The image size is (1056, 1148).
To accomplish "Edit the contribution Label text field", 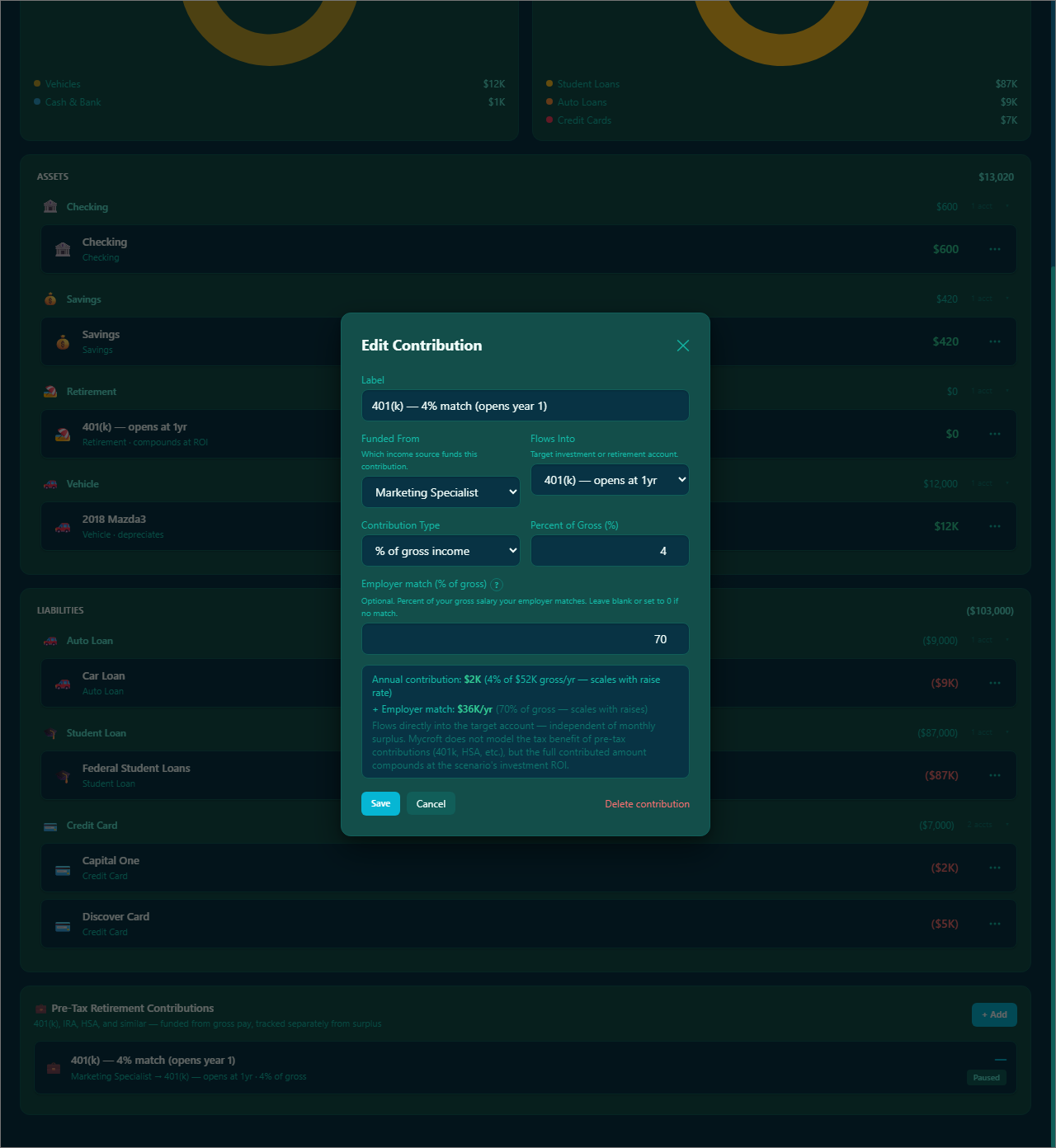I will tap(526, 406).
